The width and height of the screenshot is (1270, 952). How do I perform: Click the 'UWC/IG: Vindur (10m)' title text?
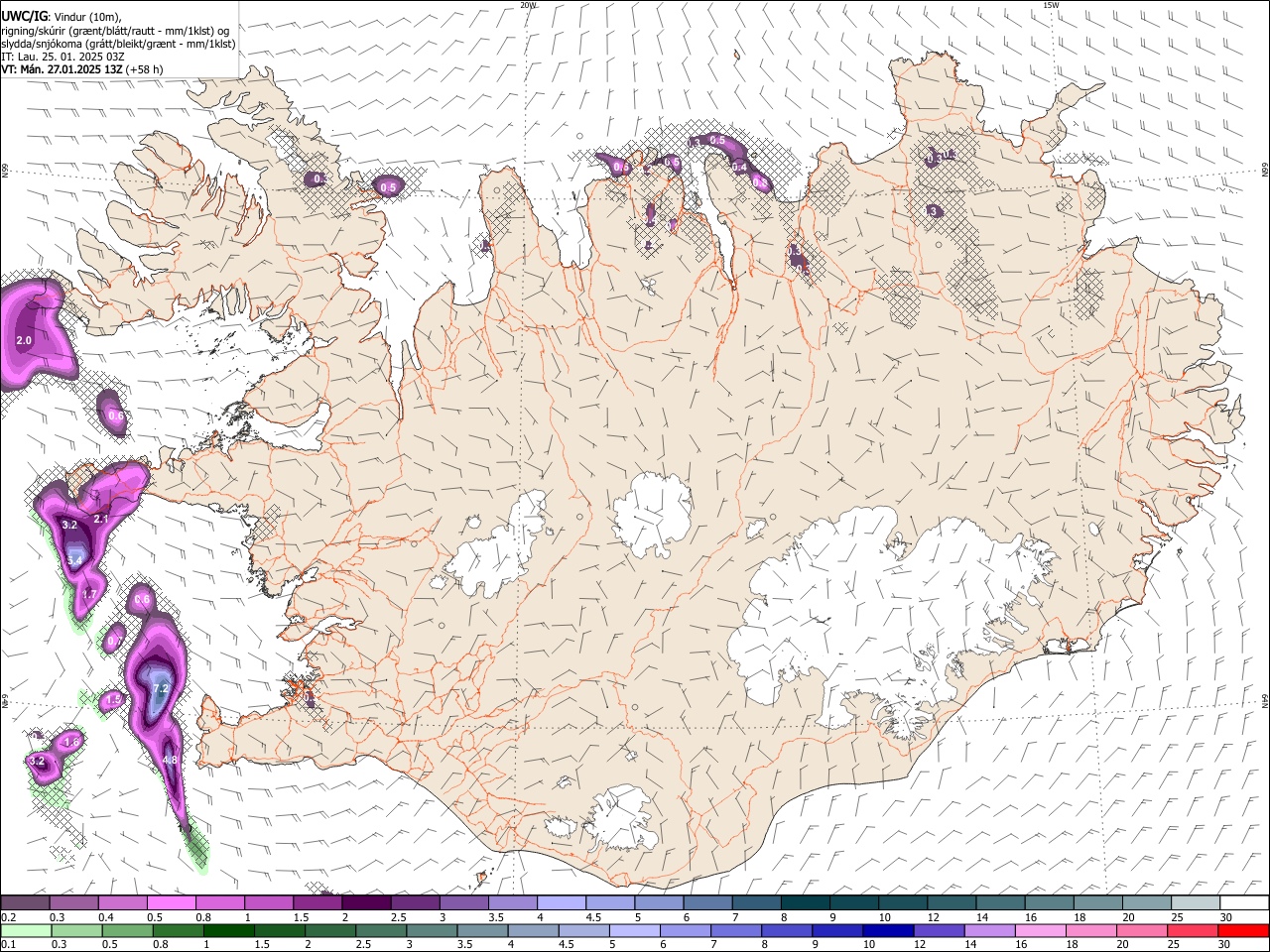pyautogui.click(x=61, y=18)
